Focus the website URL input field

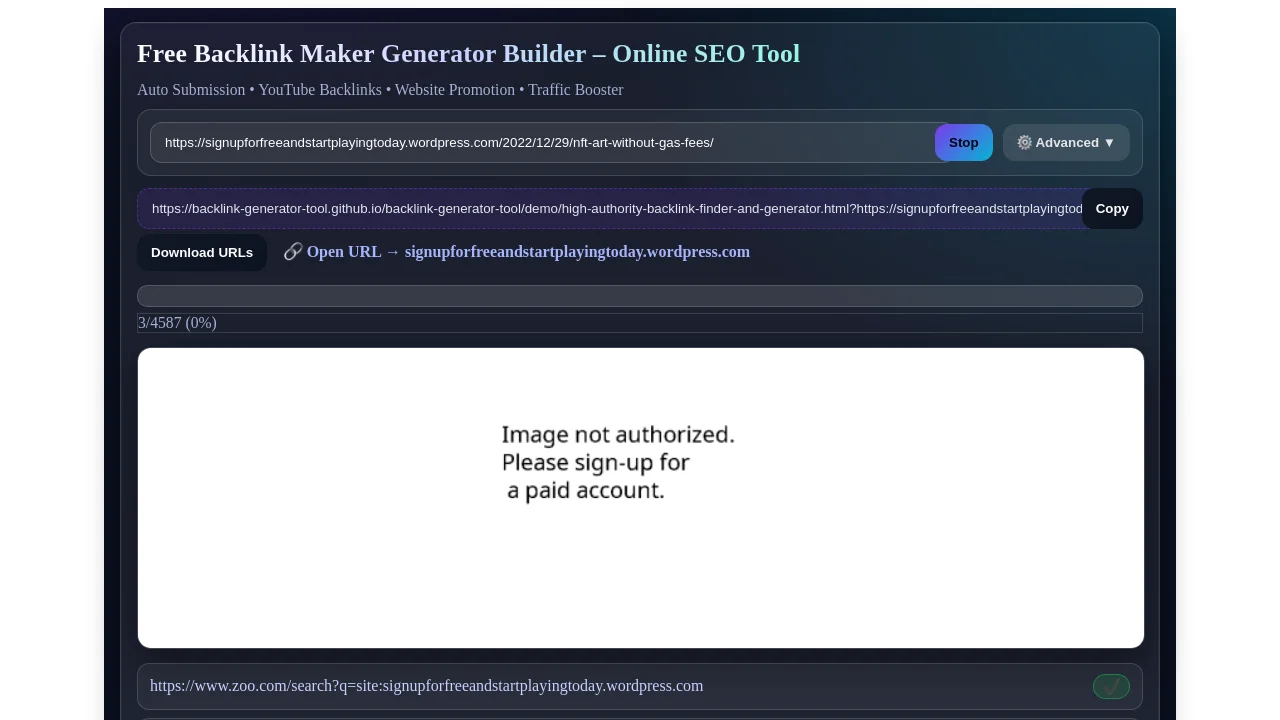point(548,143)
